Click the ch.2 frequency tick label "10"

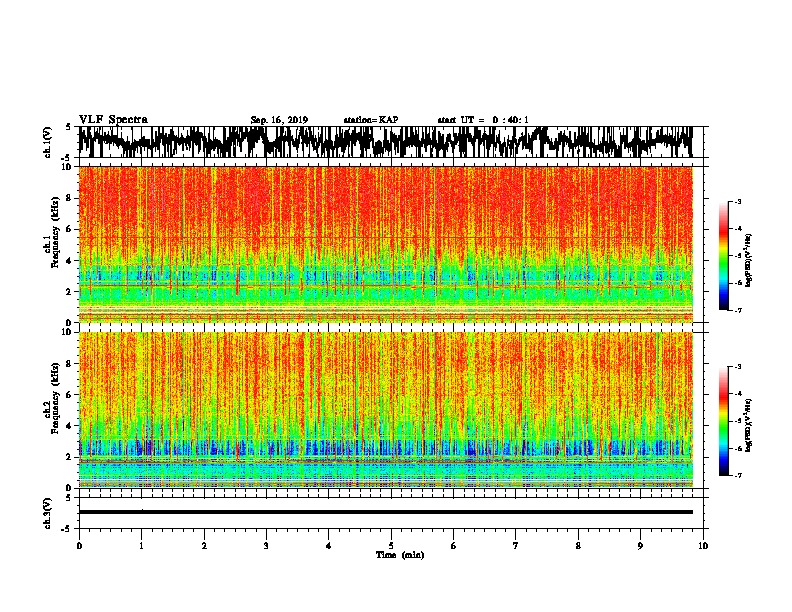coord(68,332)
